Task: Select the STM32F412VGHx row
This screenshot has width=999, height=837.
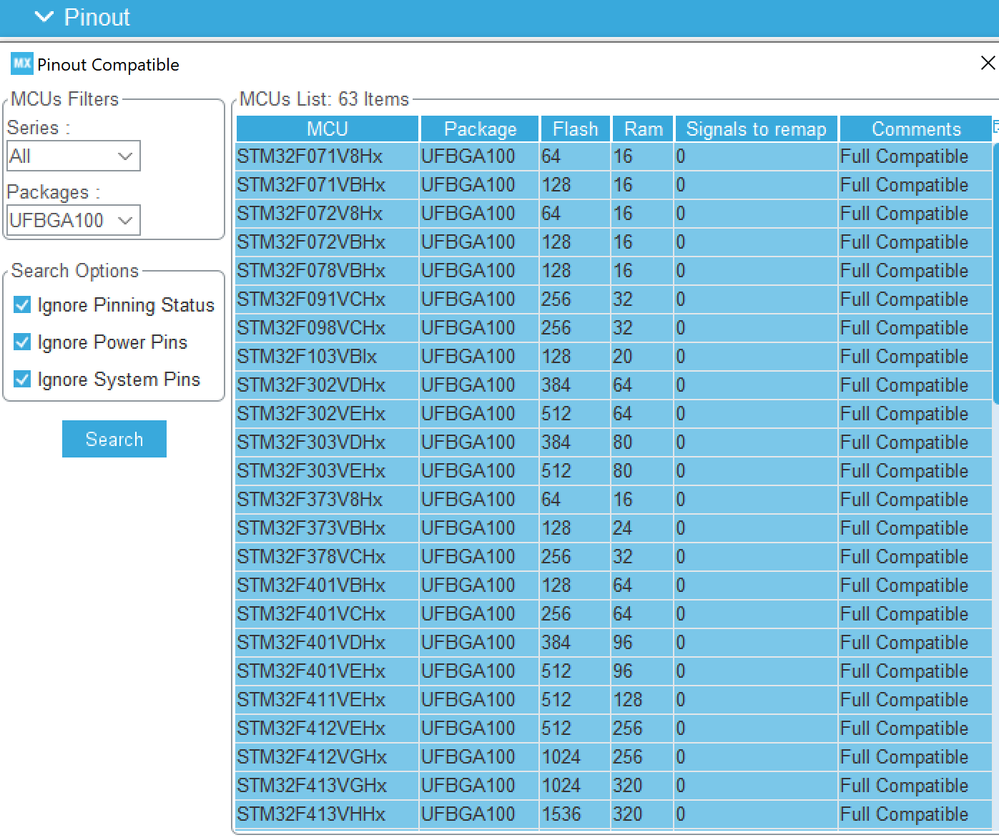Action: [614, 757]
